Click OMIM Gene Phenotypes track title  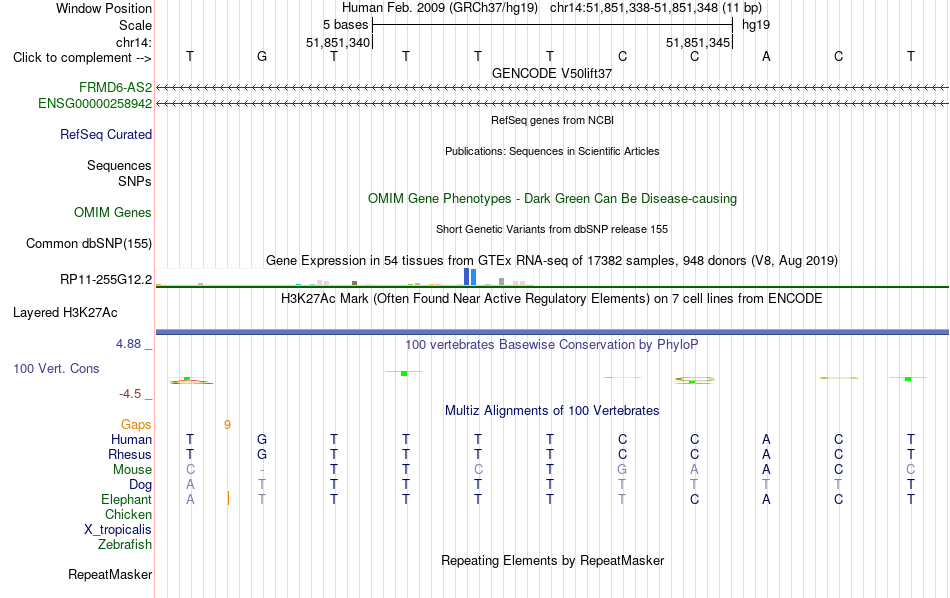[x=553, y=199]
